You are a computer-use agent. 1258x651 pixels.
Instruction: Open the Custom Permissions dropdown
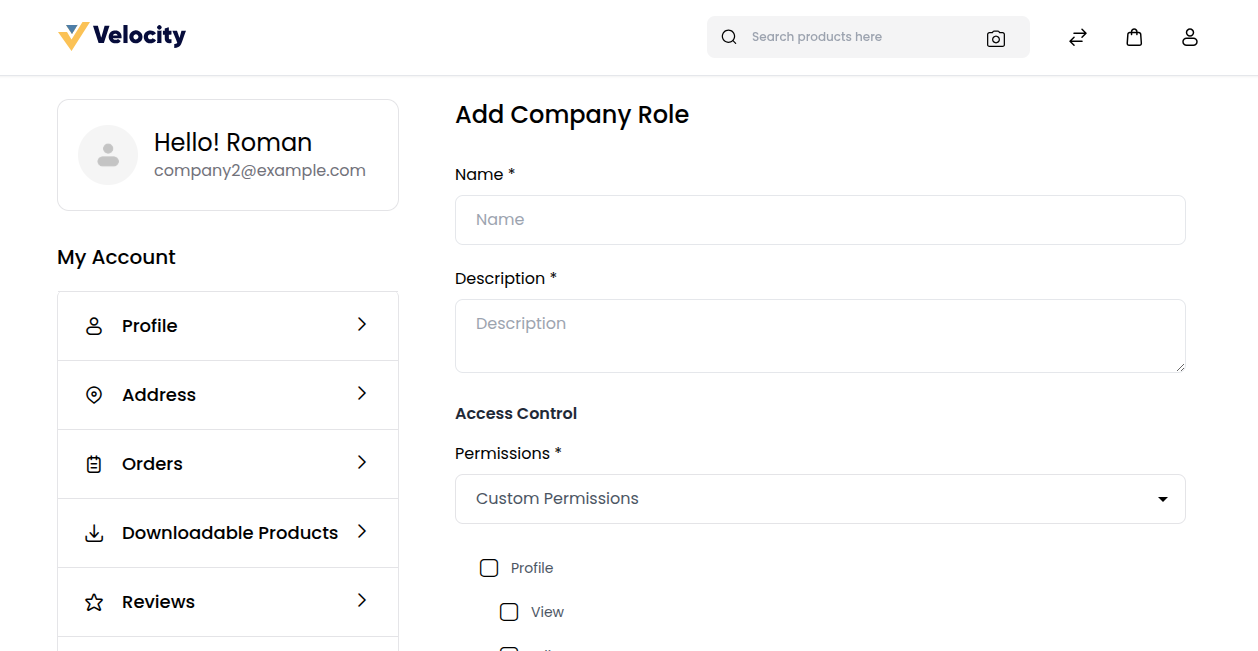[x=820, y=499]
